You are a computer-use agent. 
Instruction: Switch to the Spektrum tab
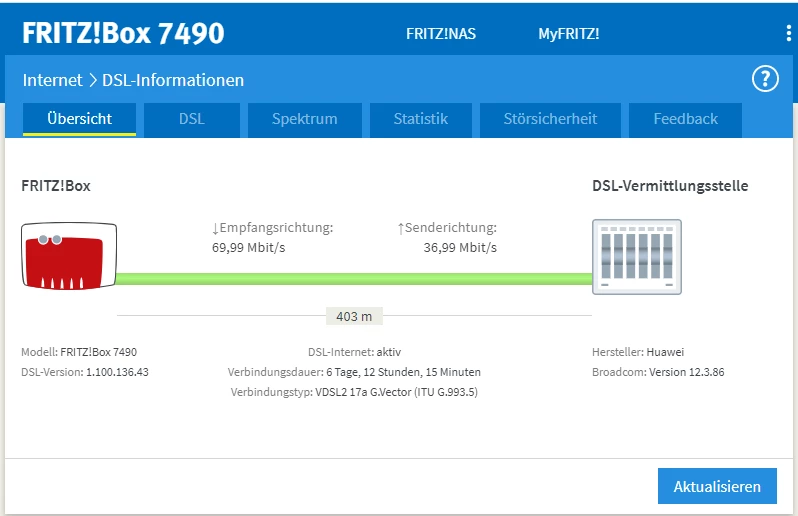(x=304, y=120)
